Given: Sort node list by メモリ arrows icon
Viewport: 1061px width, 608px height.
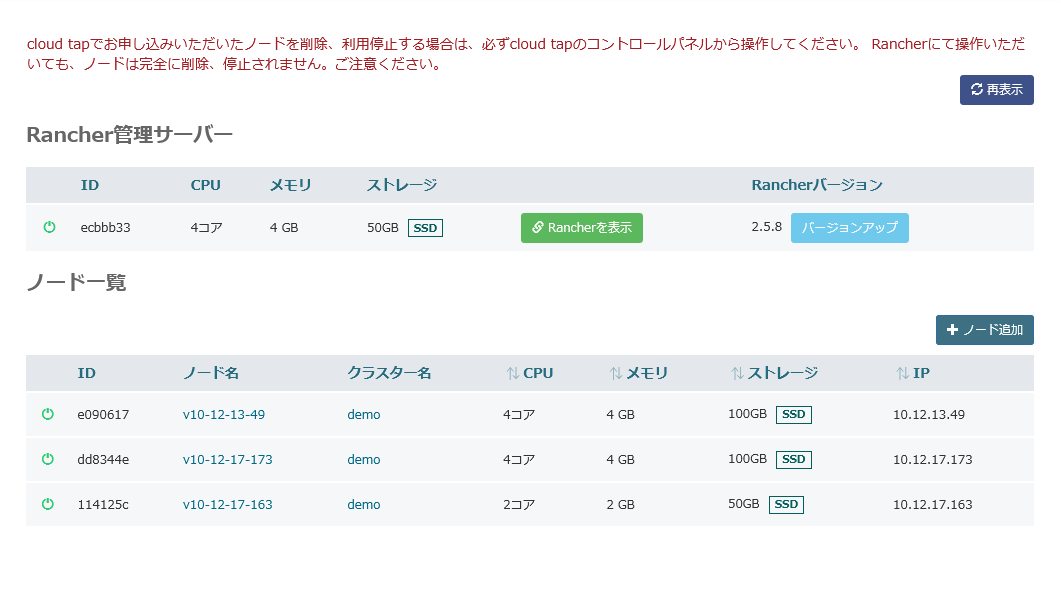Looking at the screenshot, I should [x=616, y=373].
